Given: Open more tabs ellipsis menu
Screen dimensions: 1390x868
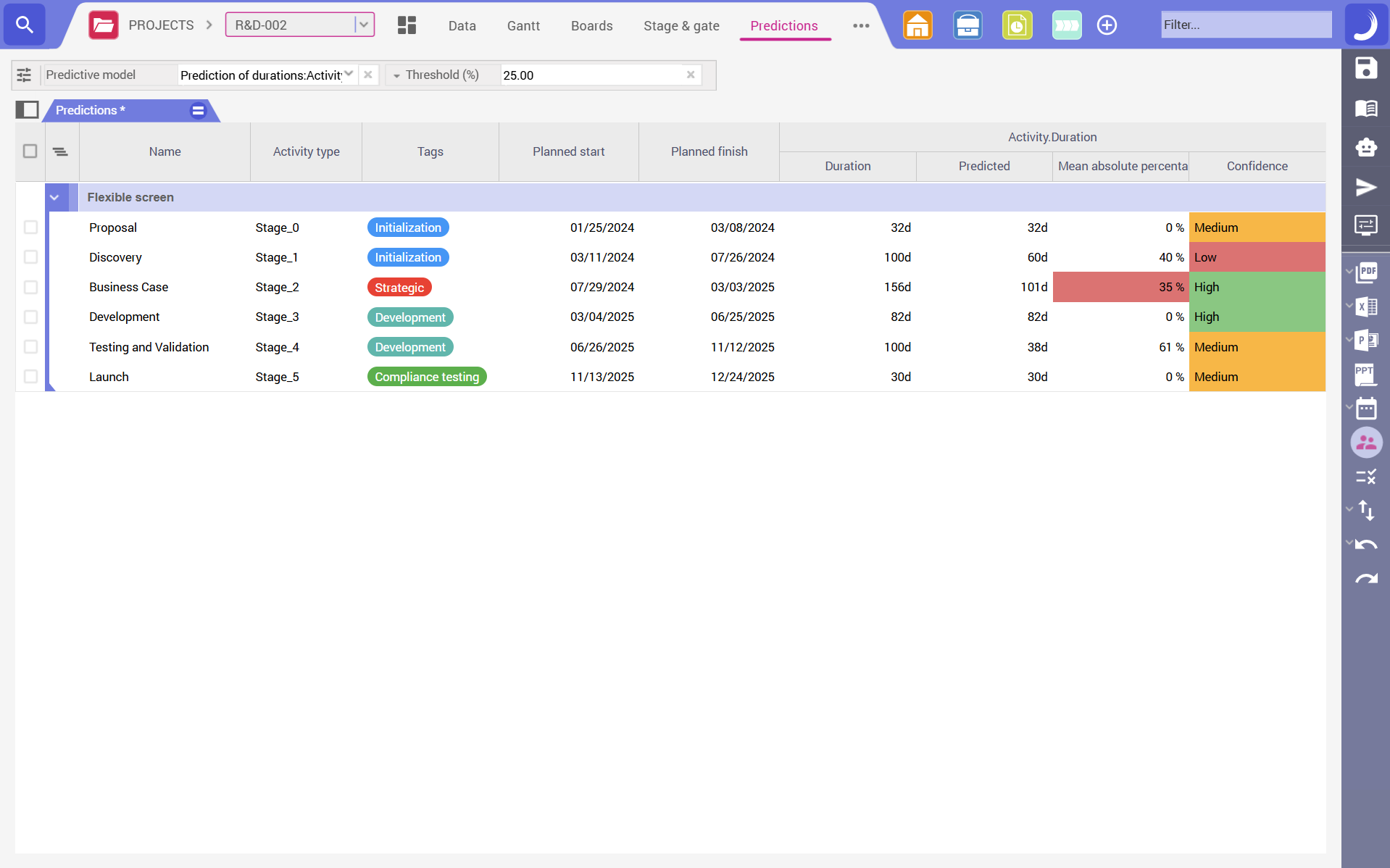Looking at the screenshot, I should point(861,25).
